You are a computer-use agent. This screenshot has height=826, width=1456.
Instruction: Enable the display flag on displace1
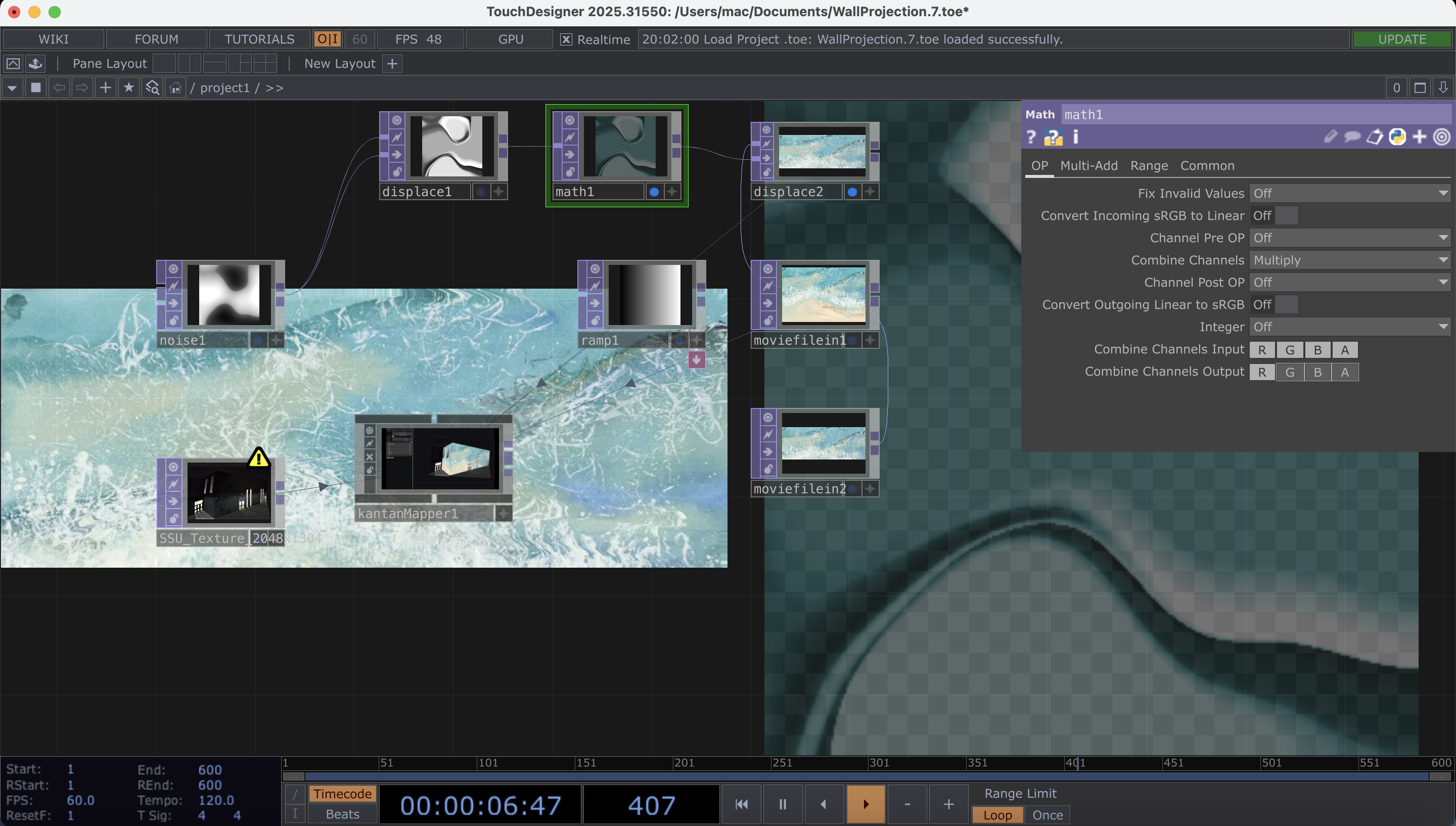coord(482,192)
